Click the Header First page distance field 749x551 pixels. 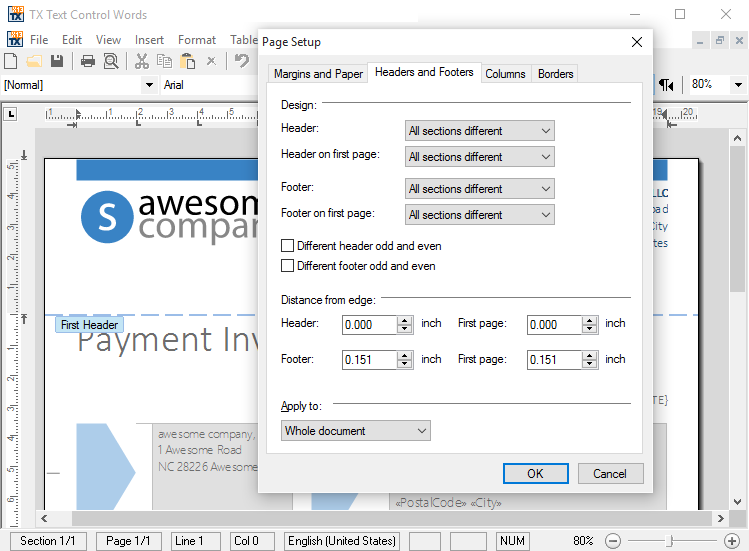pos(555,325)
